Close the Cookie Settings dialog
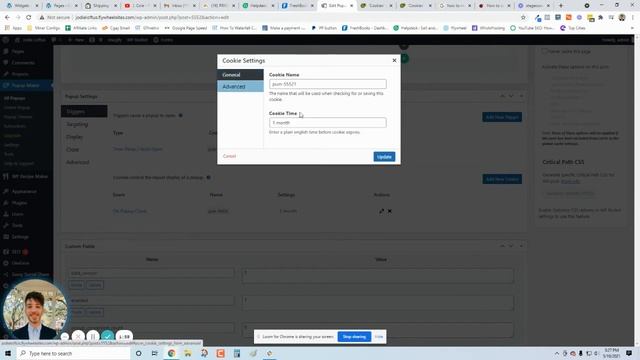This screenshot has width=640, height=360. (x=394, y=60)
